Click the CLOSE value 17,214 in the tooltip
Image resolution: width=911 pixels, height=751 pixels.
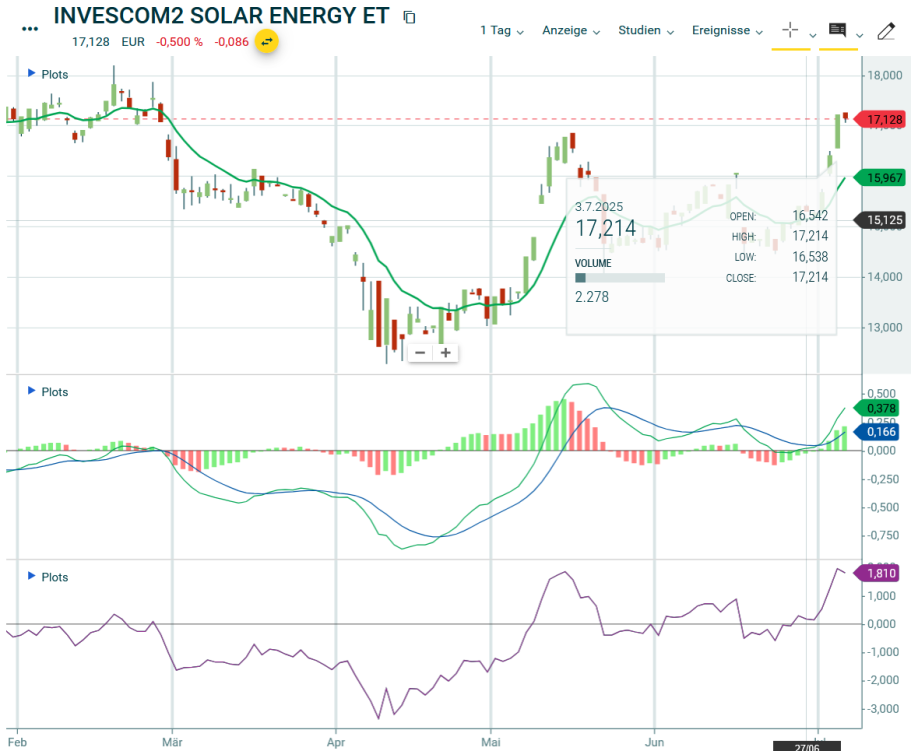810,277
